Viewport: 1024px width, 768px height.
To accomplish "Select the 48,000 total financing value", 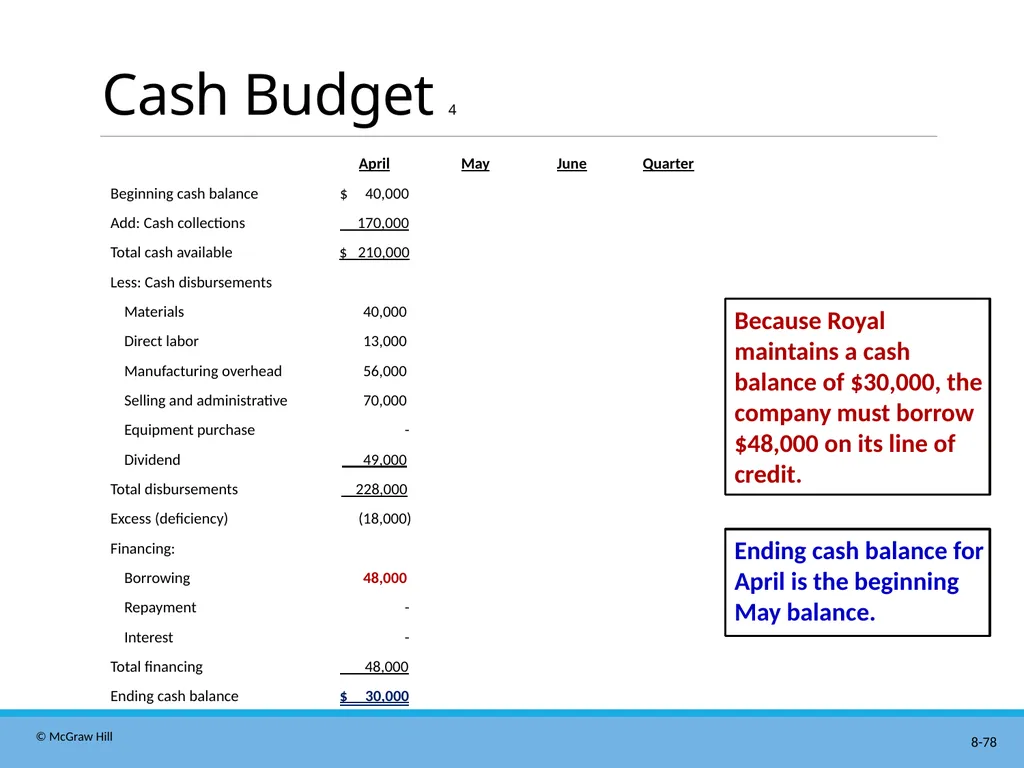I will [386, 667].
